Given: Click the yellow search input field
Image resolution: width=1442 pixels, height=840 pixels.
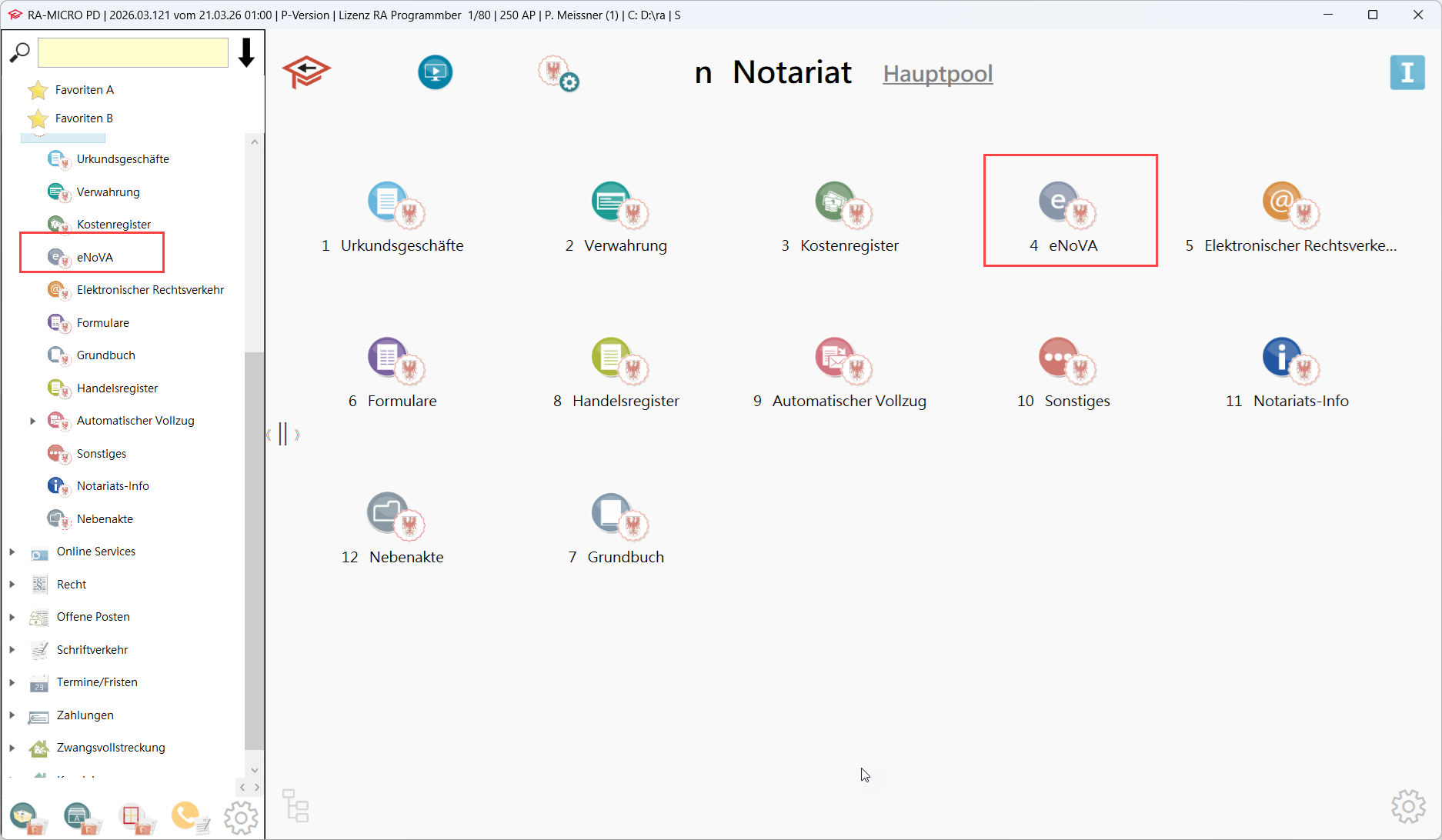Looking at the screenshot, I should pyautogui.click(x=133, y=53).
